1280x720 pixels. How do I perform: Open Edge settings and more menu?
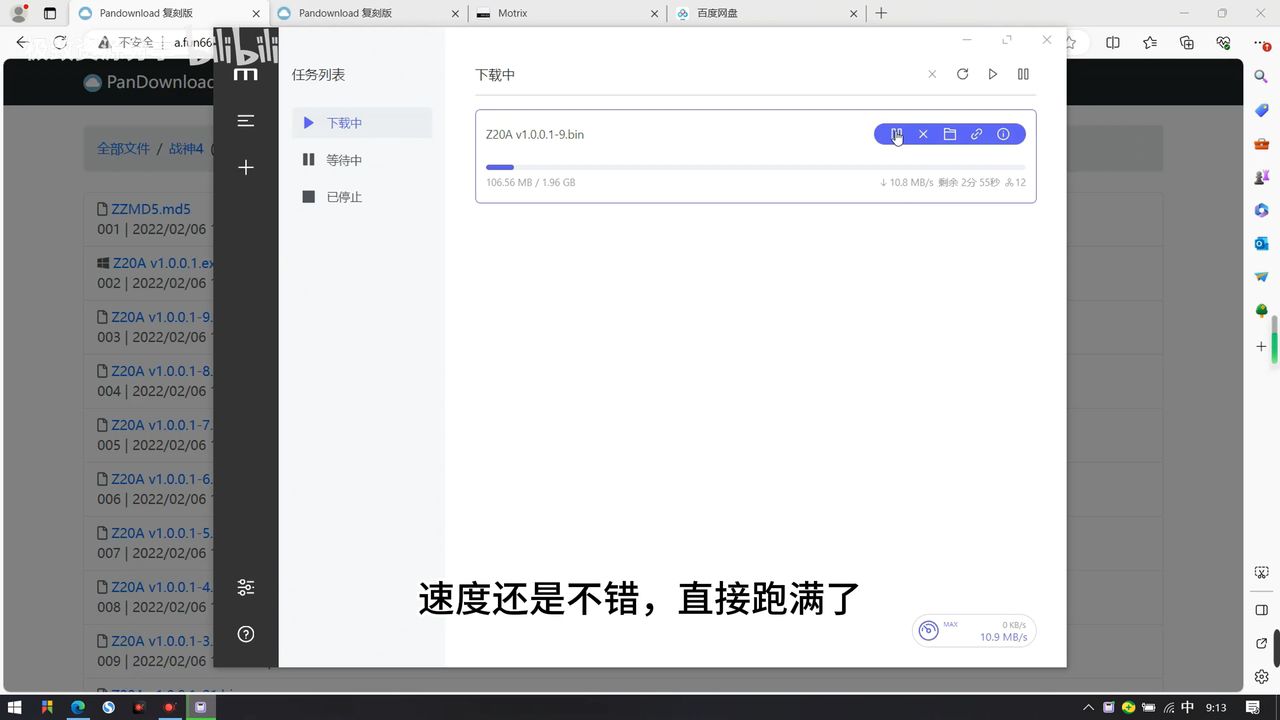tap(1260, 43)
